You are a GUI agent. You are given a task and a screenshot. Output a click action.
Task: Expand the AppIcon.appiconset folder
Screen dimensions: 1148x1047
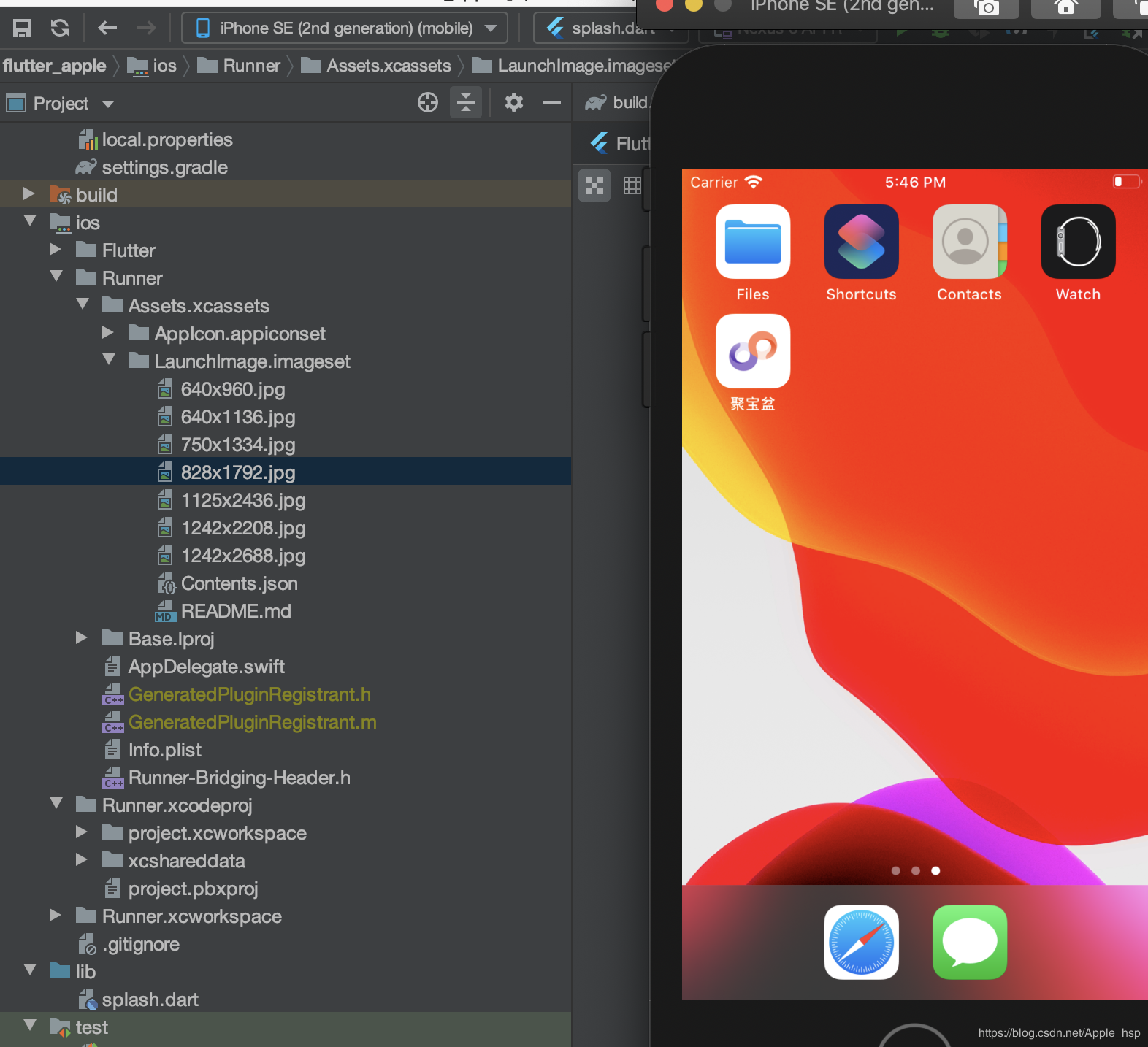108,333
